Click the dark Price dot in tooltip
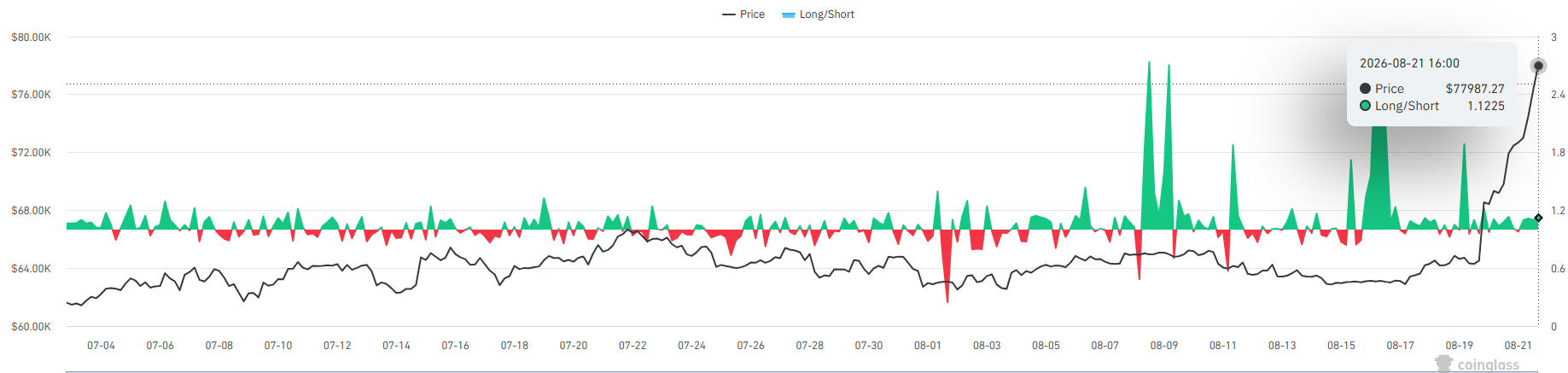1568x373 pixels. pos(1365,89)
